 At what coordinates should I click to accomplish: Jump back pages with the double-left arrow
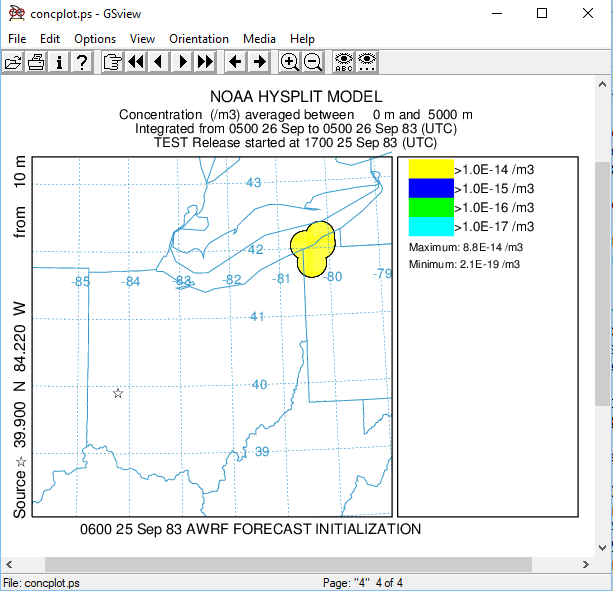(x=136, y=62)
